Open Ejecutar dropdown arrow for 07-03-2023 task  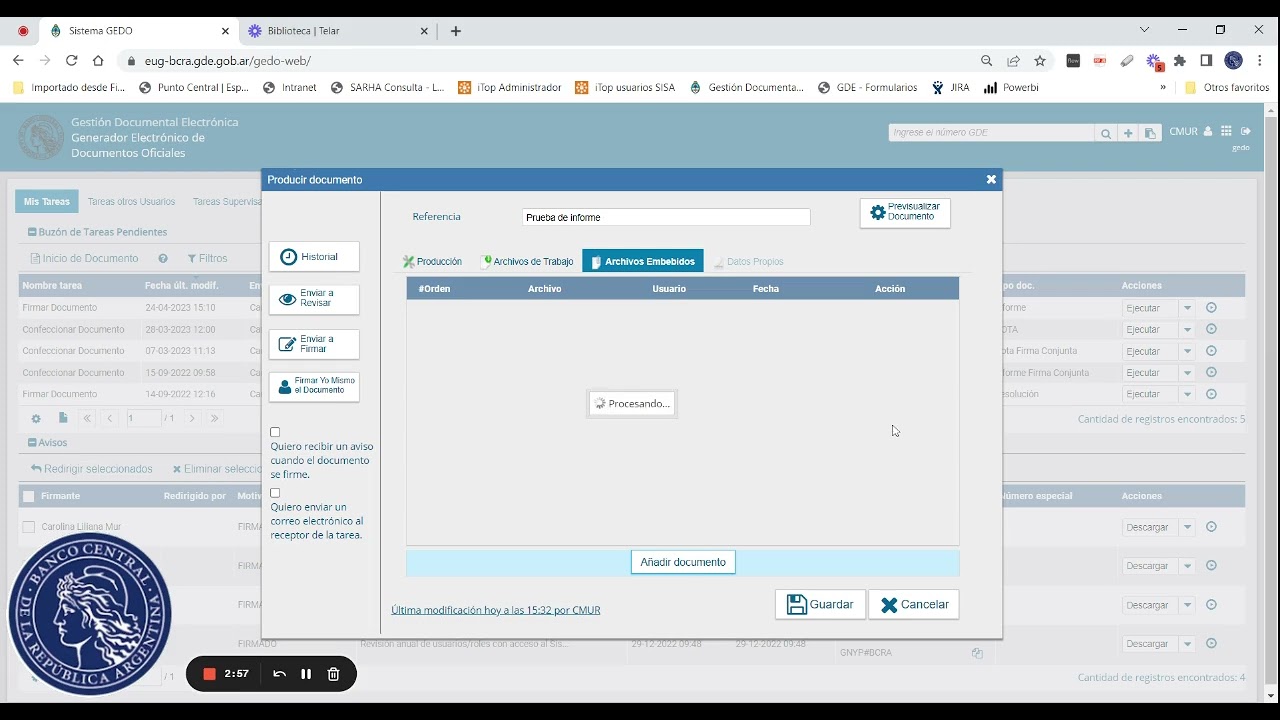pos(1187,351)
